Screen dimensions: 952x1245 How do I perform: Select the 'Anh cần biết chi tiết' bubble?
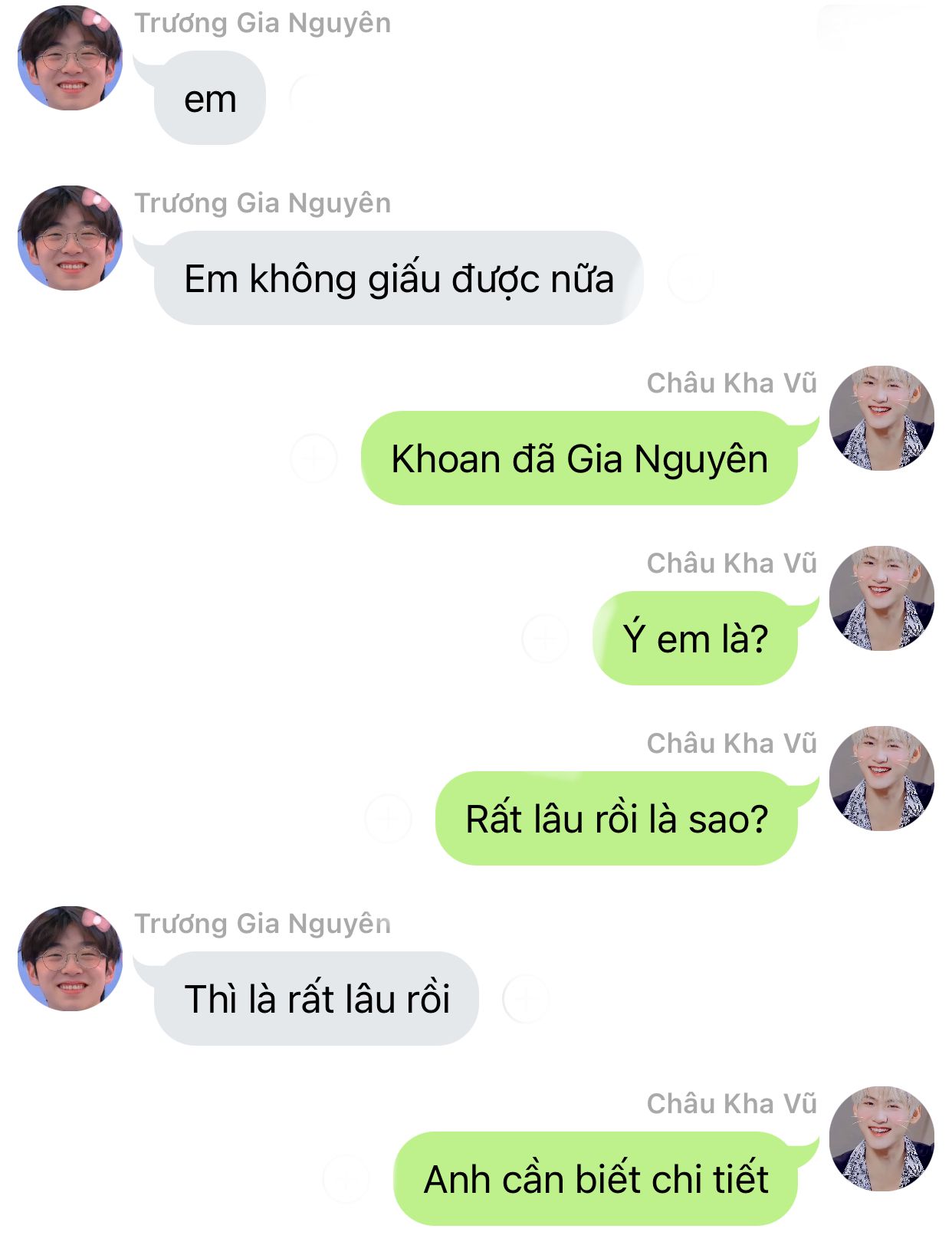[596, 1179]
